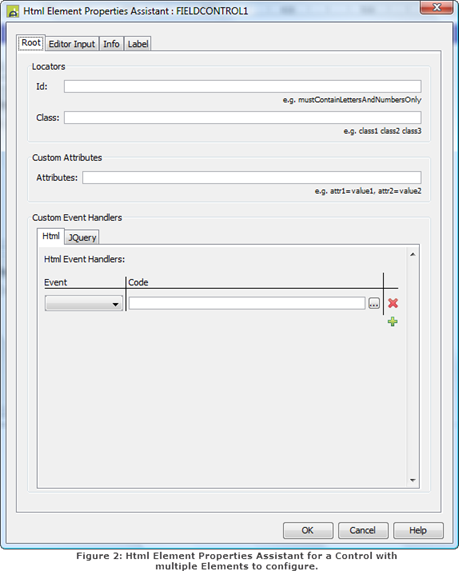Switch to the Editor Input tab
The width and height of the screenshot is (459, 571).
[72, 44]
